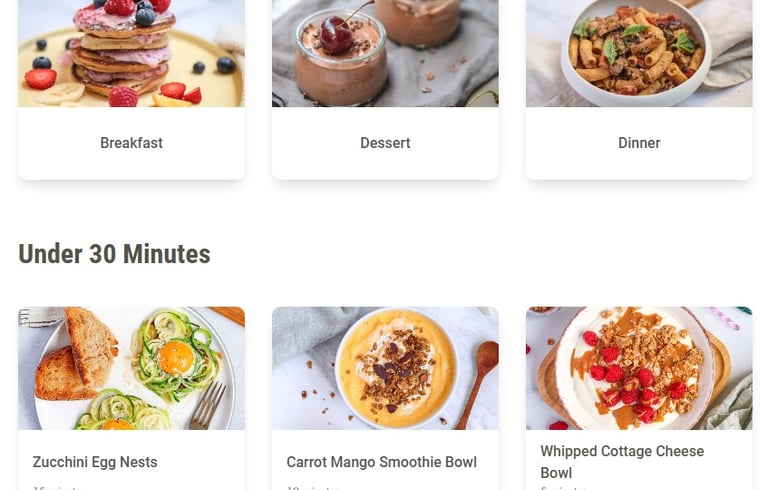Open the Dinner pasta bowl photo
This screenshot has width=768, height=490.
(639, 53)
